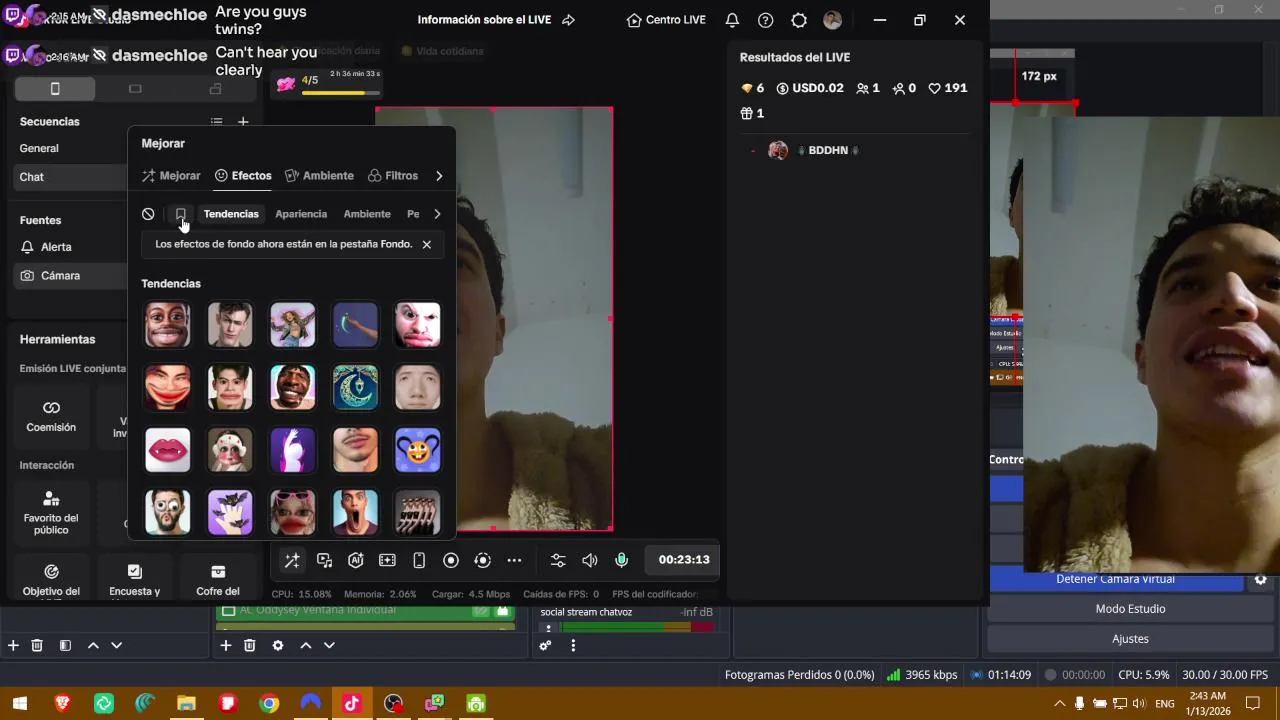Open the three-dots more options in toolbar
The image size is (1280, 720).
point(514,560)
